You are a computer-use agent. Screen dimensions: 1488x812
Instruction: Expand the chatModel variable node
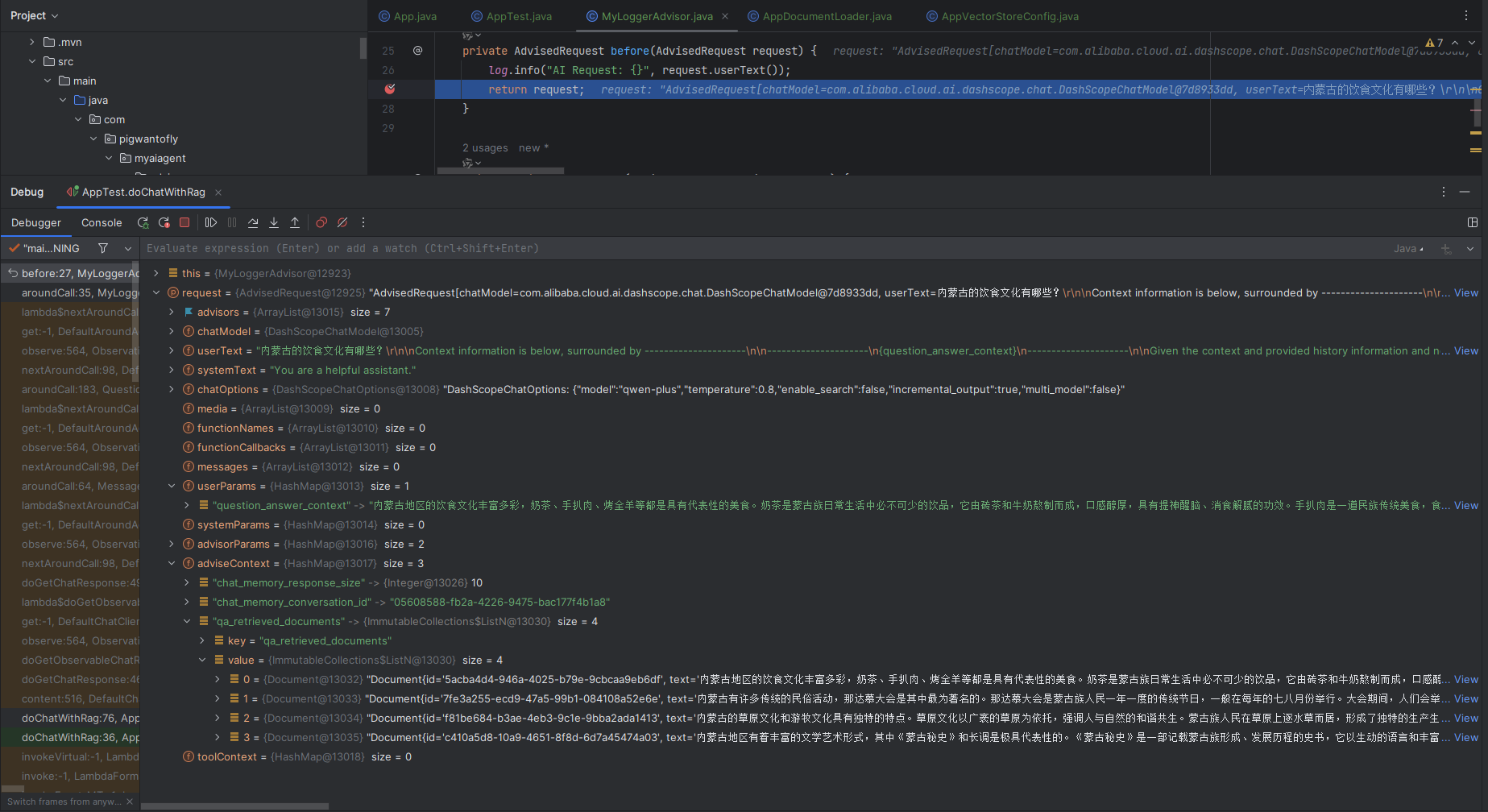(172, 331)
